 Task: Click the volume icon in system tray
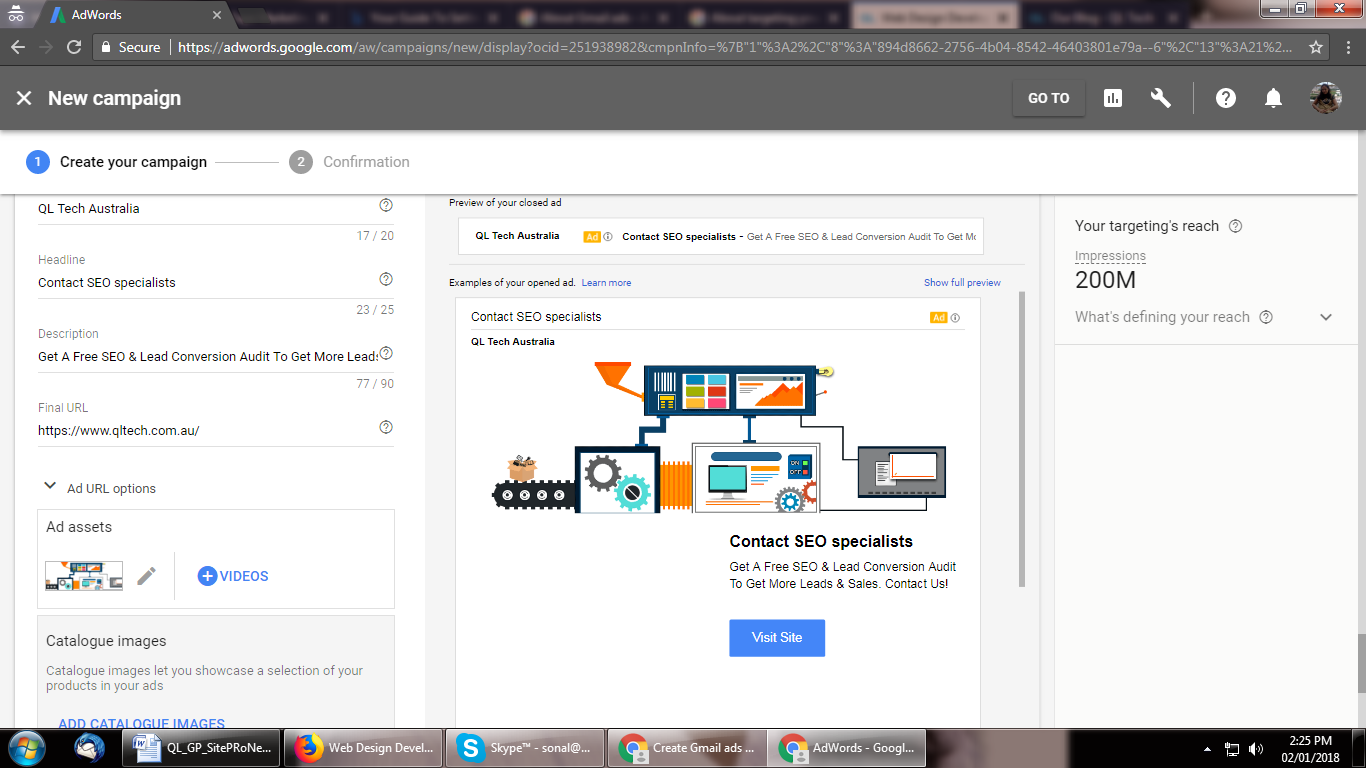click(1256, 749)
